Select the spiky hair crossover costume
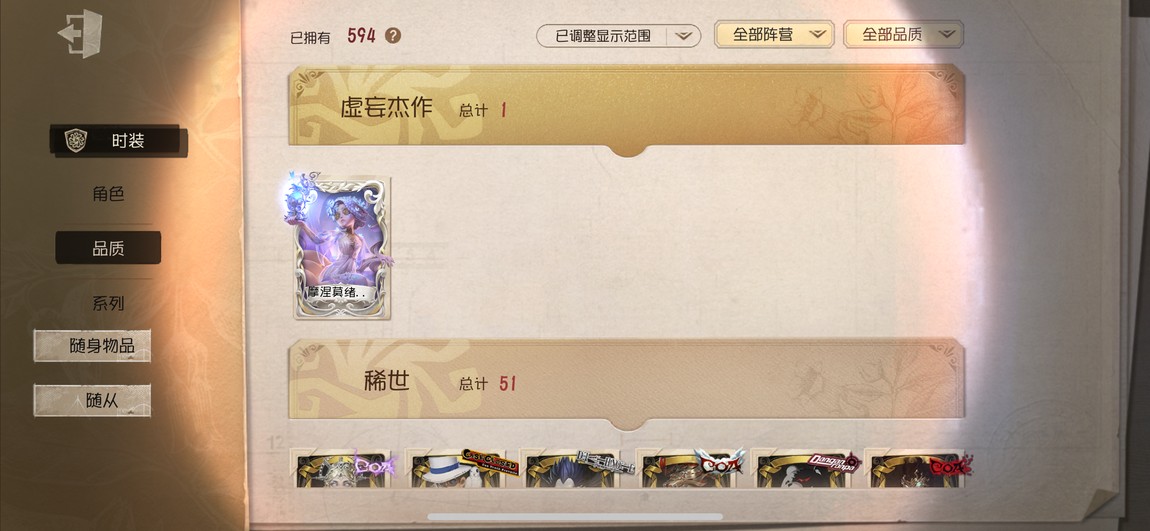 [573, 469]
